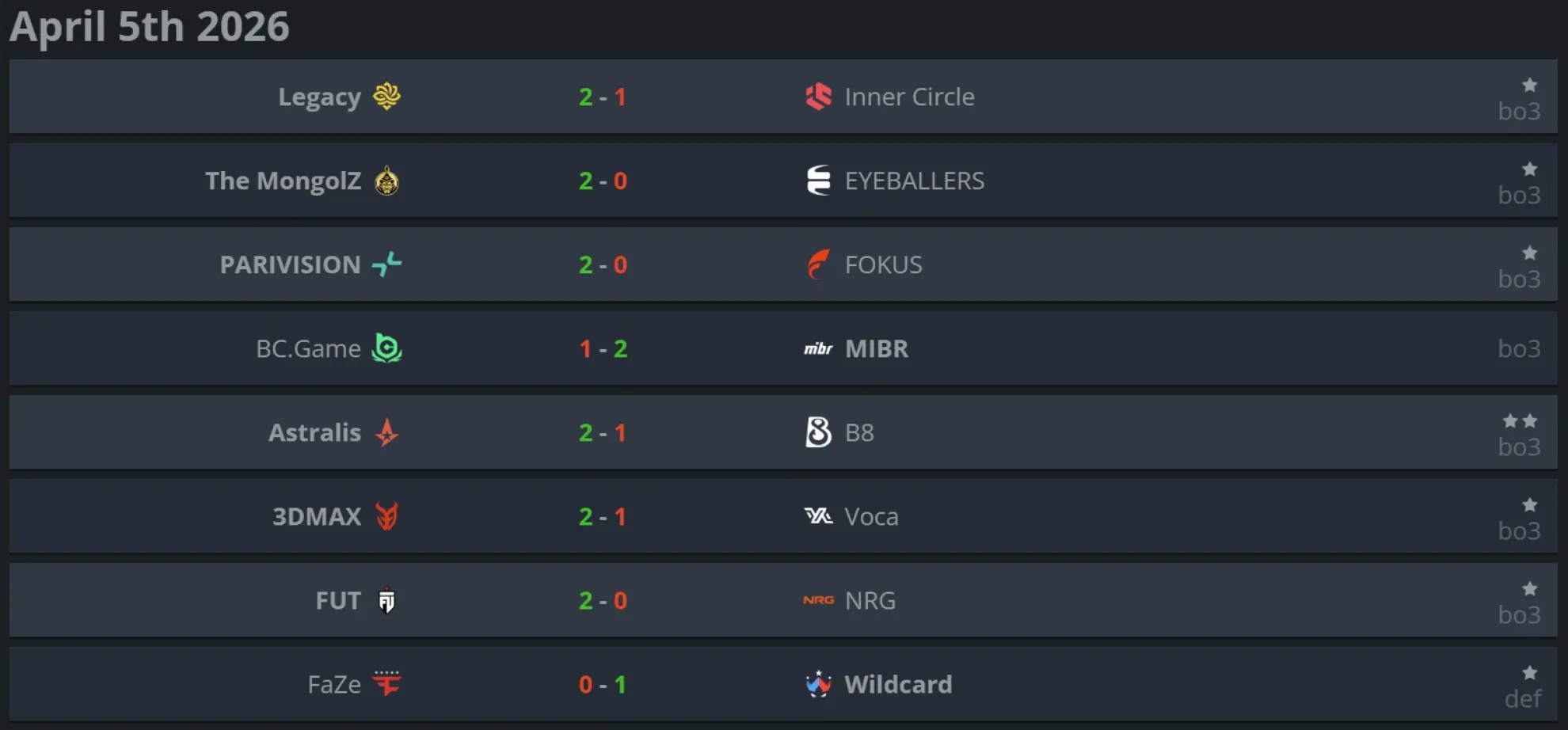Click the April 5th 2026 date heading

pos(150,26)
